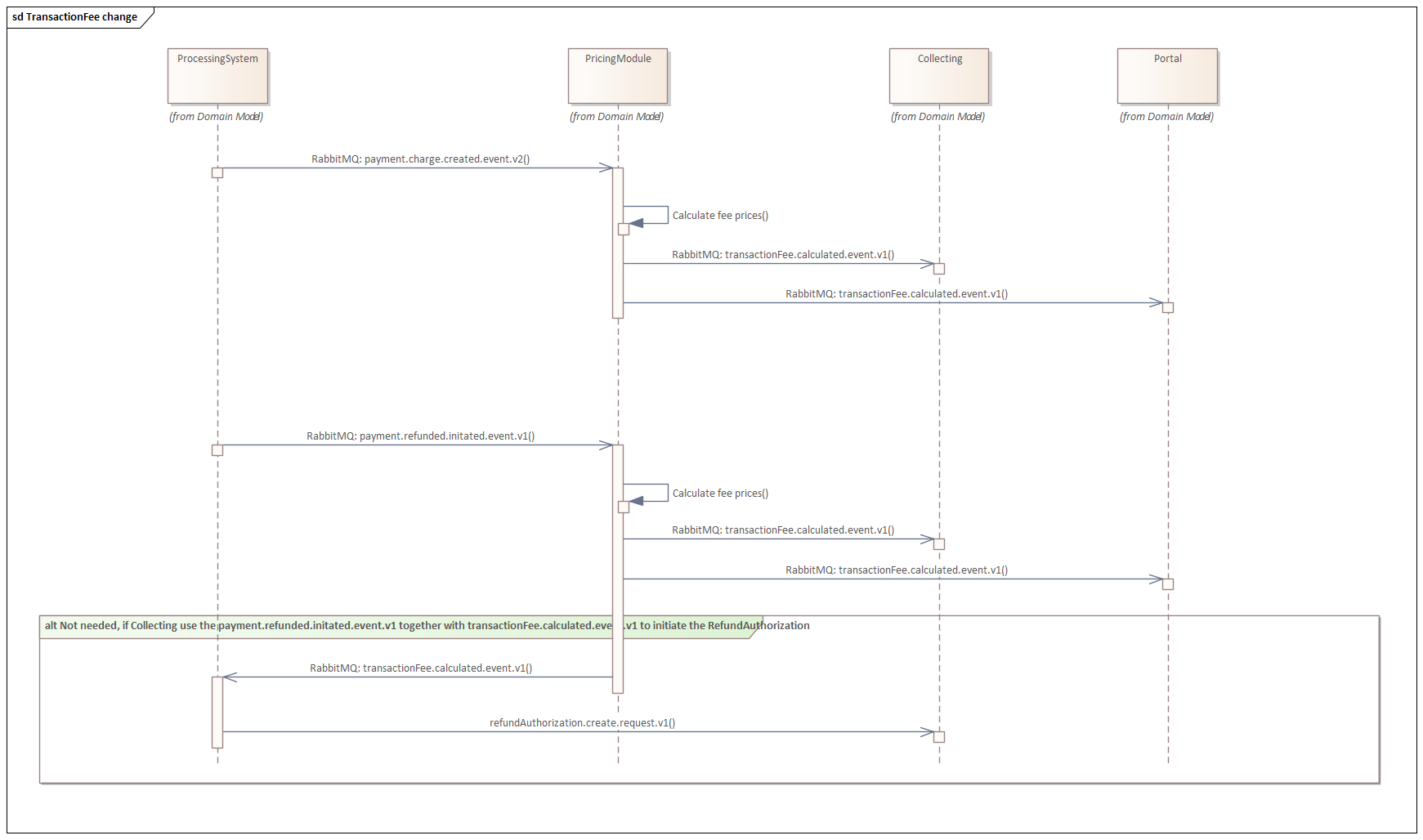The width and height of the screenshot is (1423, 840).
Task: Click '(from Domain Model)' under PricingModule
Action: (617, 117)
